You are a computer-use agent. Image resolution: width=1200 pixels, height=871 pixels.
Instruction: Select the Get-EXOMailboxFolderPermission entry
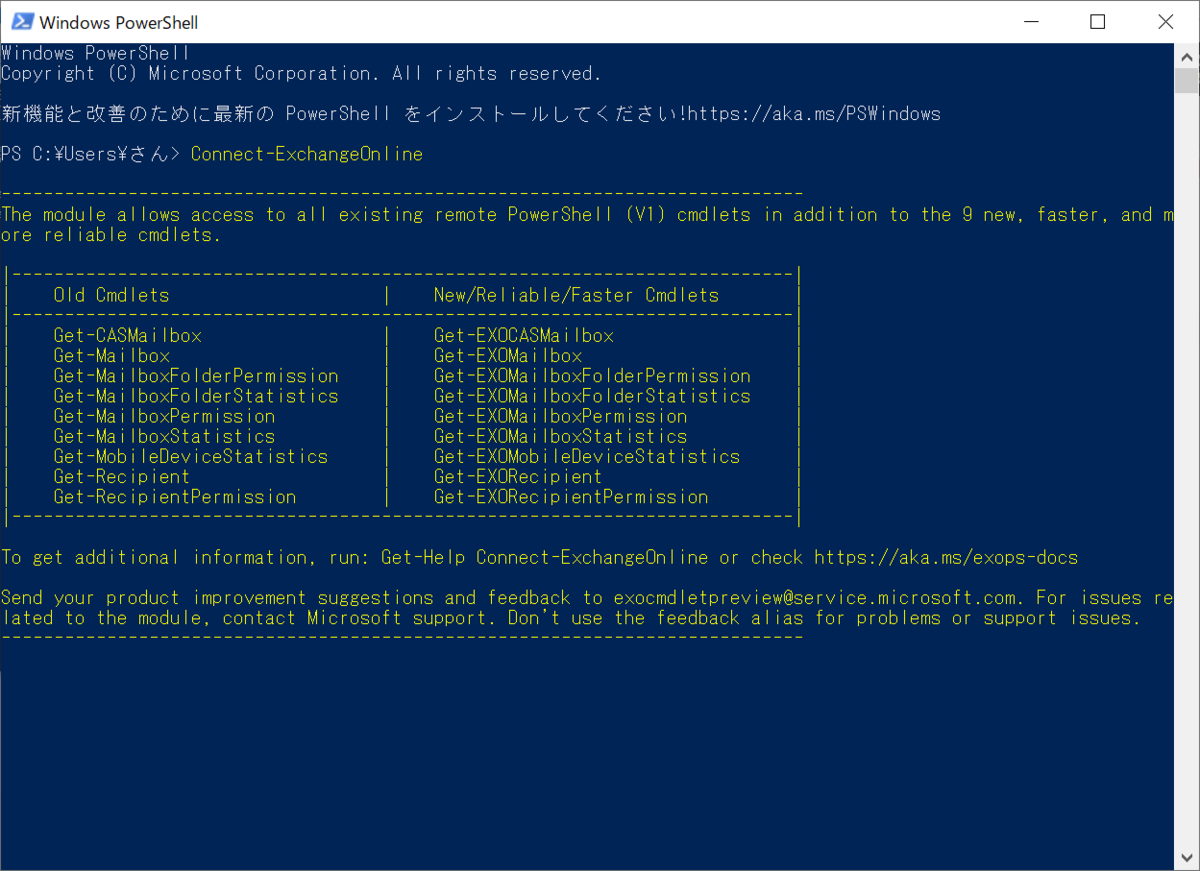pos(592,376)
